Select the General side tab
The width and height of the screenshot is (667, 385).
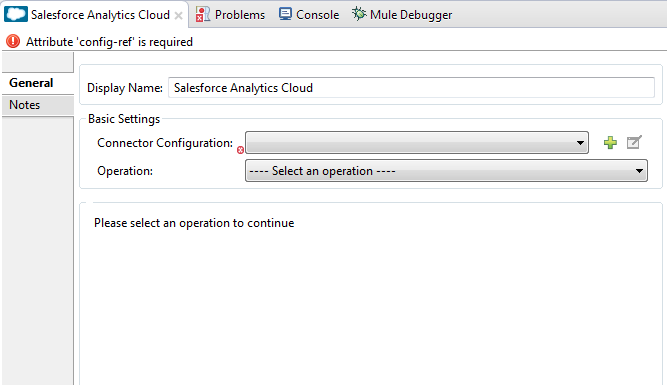(x=37, y=83)
